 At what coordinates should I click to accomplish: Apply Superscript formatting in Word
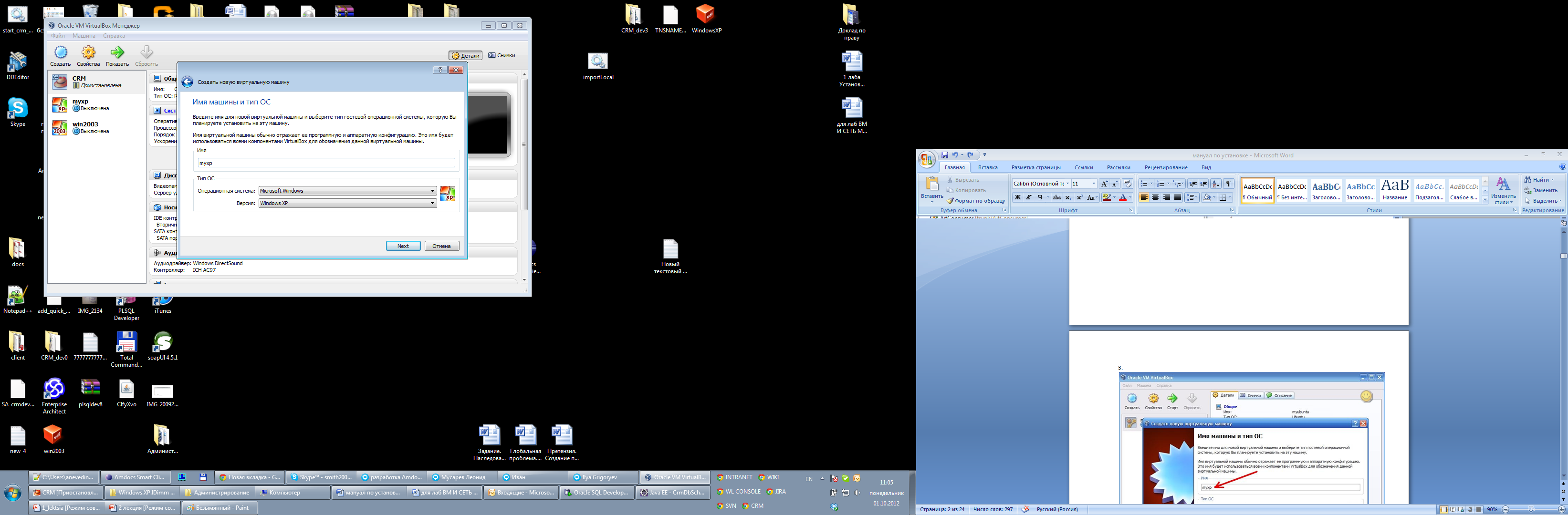pyautogui.click(x=1079, y=197)
